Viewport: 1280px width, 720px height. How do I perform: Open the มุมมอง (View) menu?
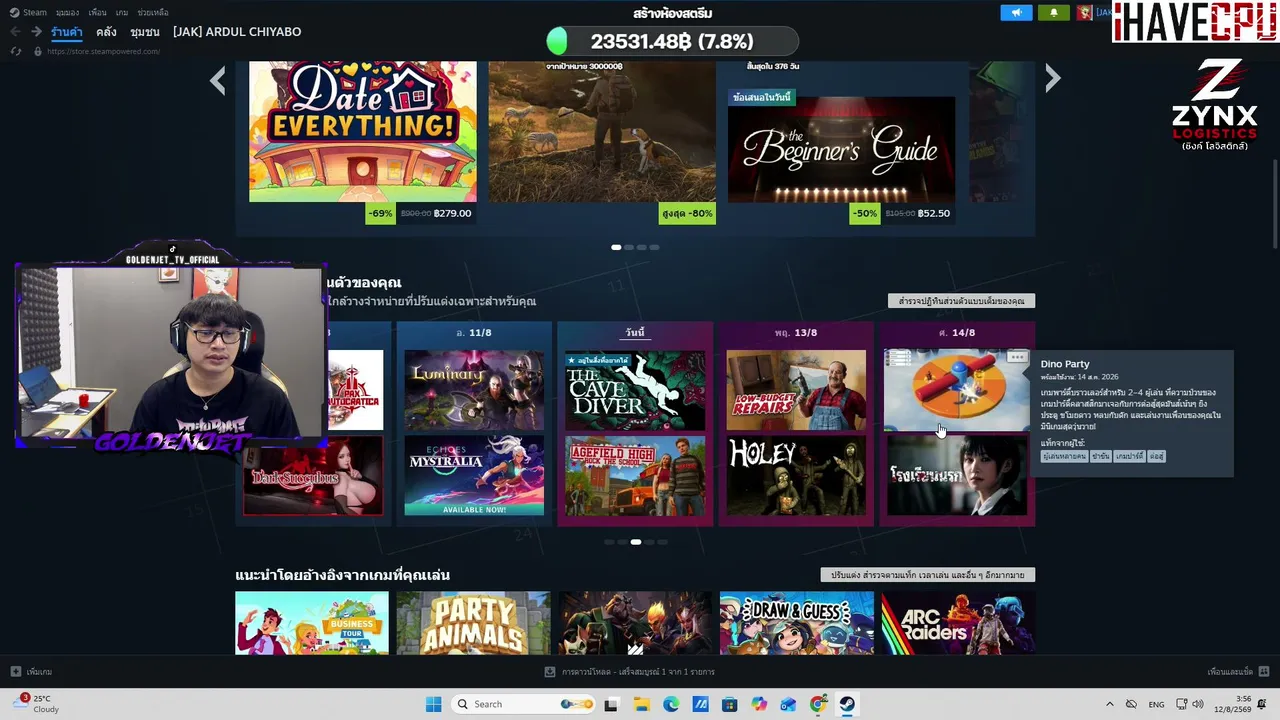point(67,13)
